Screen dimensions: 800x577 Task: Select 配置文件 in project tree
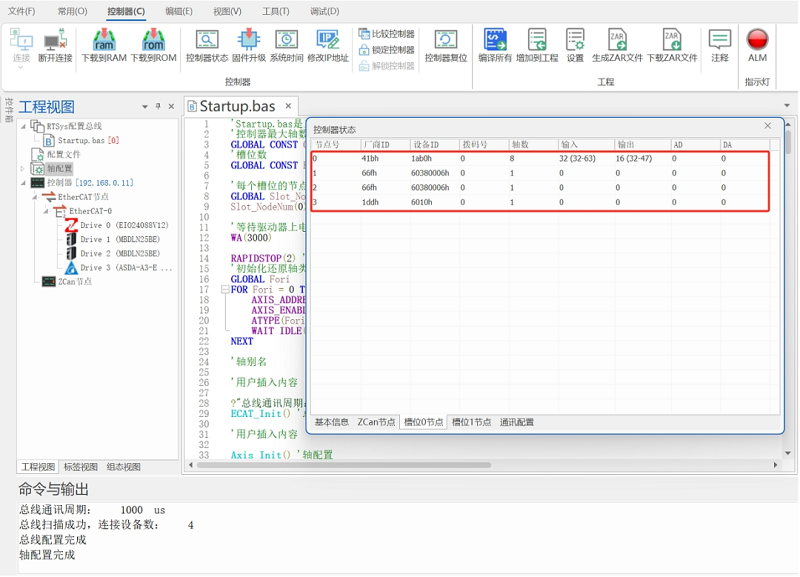coord(57,154)
